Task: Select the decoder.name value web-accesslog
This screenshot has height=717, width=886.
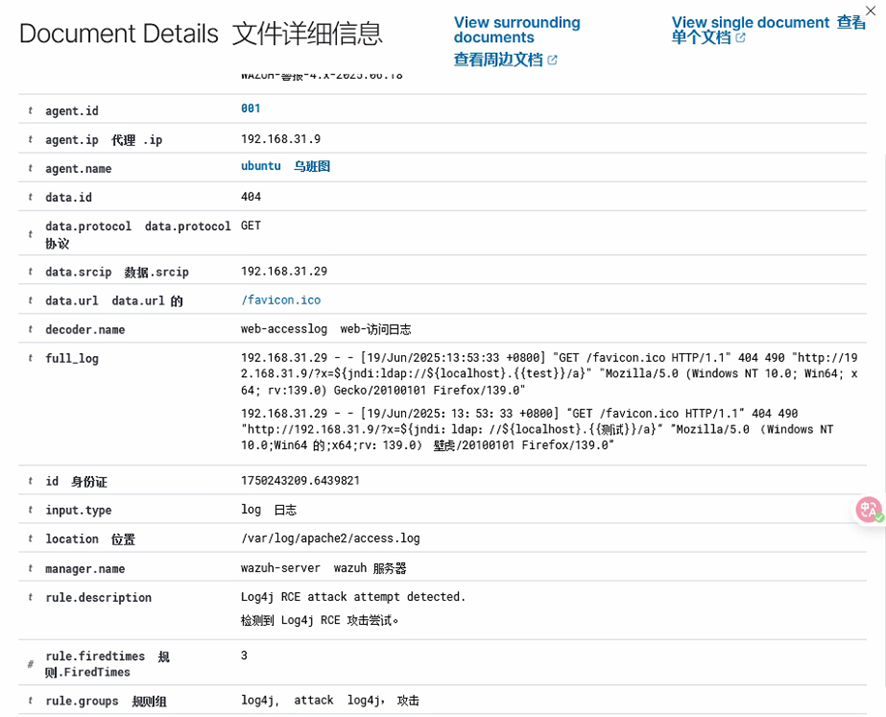Action: coord(284,329)
